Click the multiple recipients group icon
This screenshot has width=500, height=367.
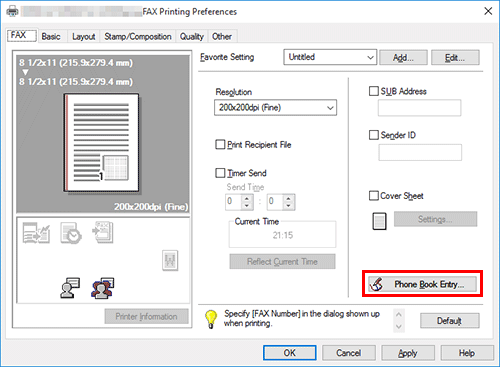tap(103, 288)
